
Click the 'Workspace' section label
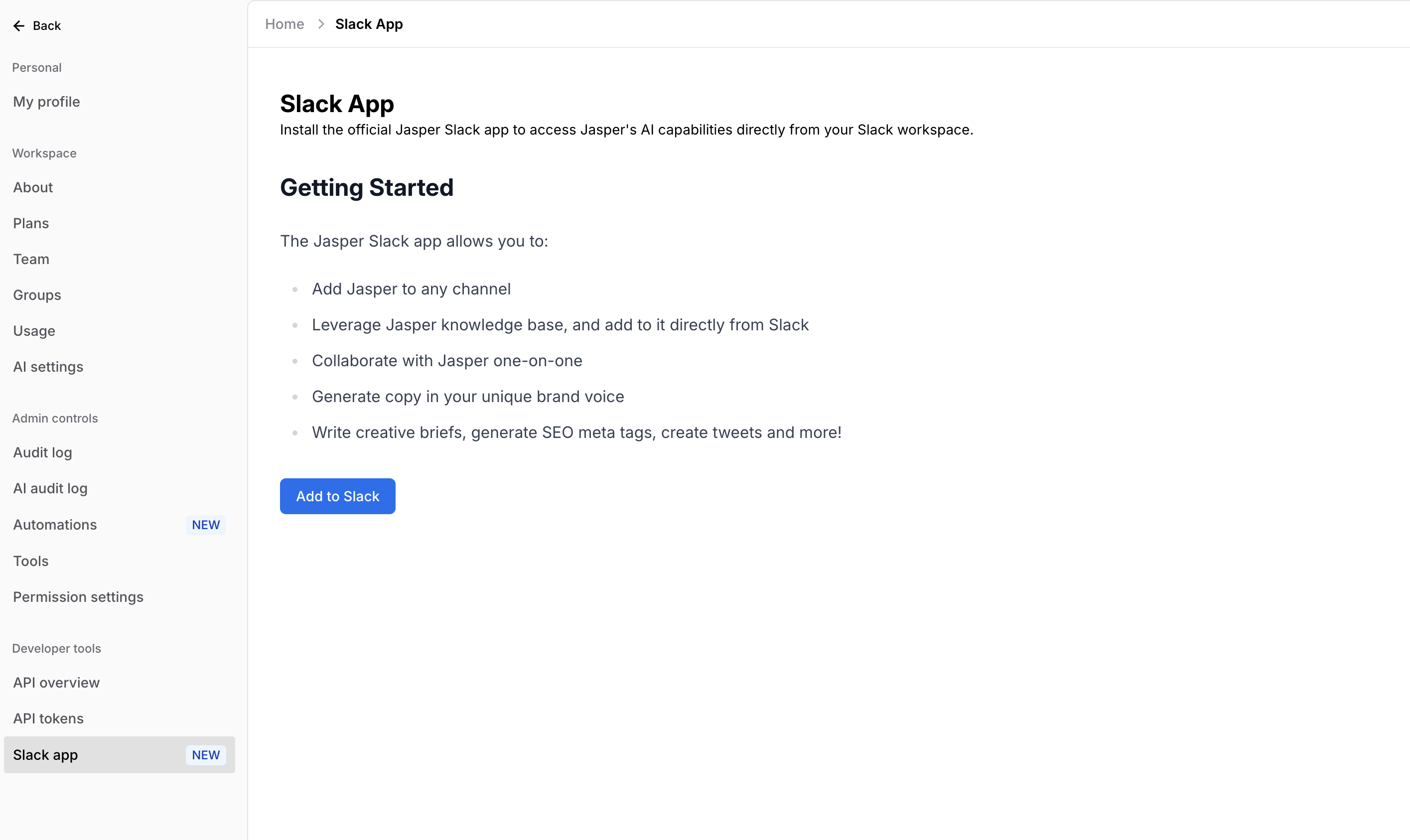pos(44,153)
